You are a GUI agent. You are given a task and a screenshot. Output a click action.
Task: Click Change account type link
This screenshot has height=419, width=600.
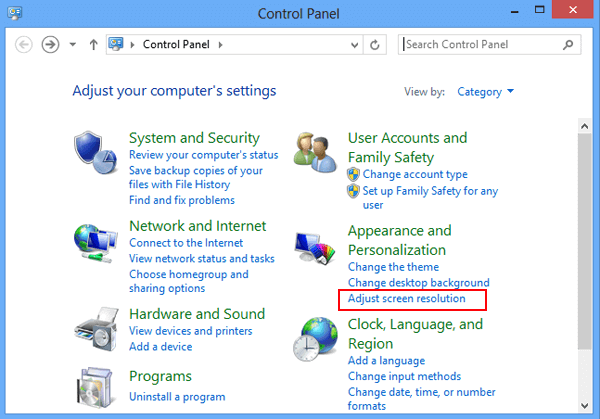coord(415,174)
